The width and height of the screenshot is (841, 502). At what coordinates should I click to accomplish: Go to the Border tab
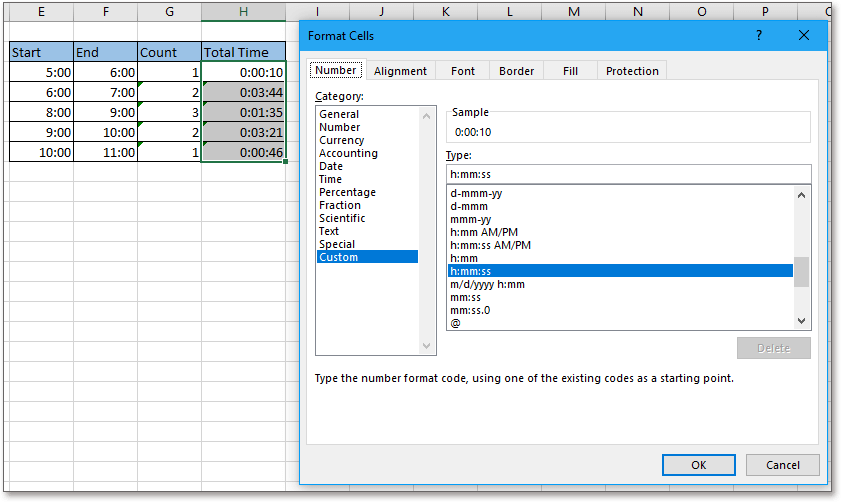[x=516, y=71]
